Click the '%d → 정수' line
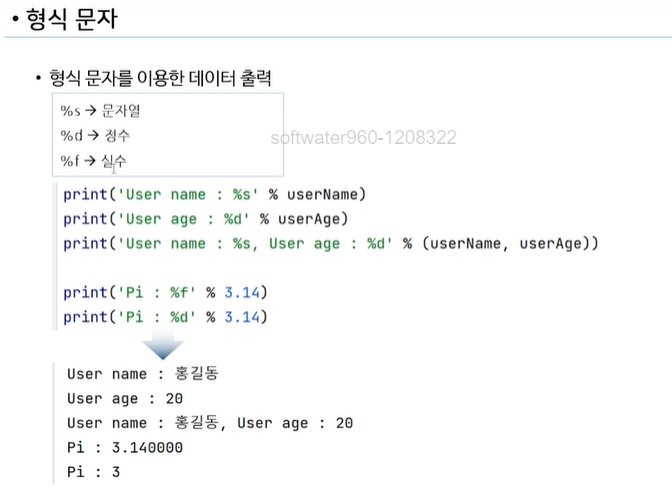This screenshot has width=672, height=487. pos(95,136)
